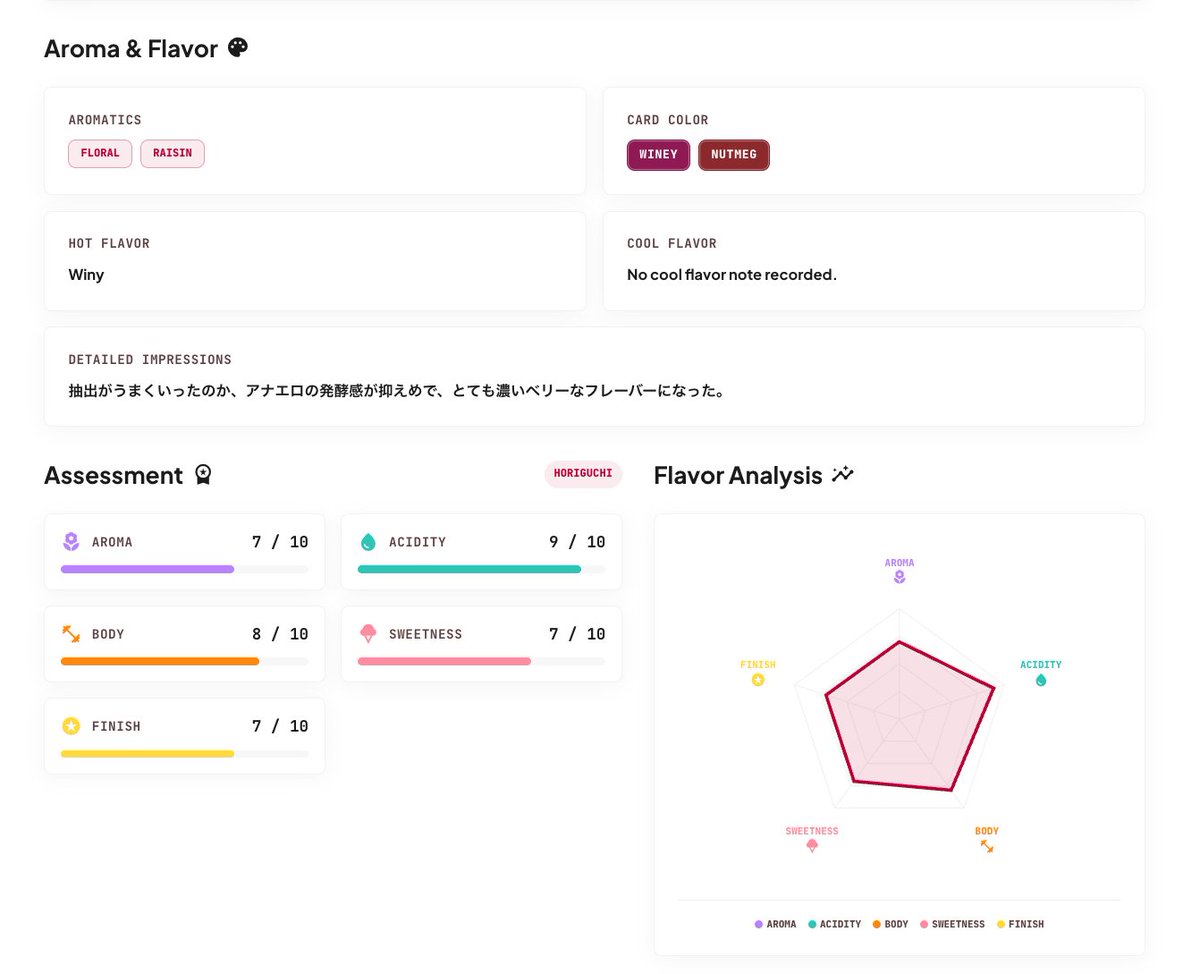Click the purple flower Aroma icon in assessment card
The image size is (1200, 974).
pos(71,542)
